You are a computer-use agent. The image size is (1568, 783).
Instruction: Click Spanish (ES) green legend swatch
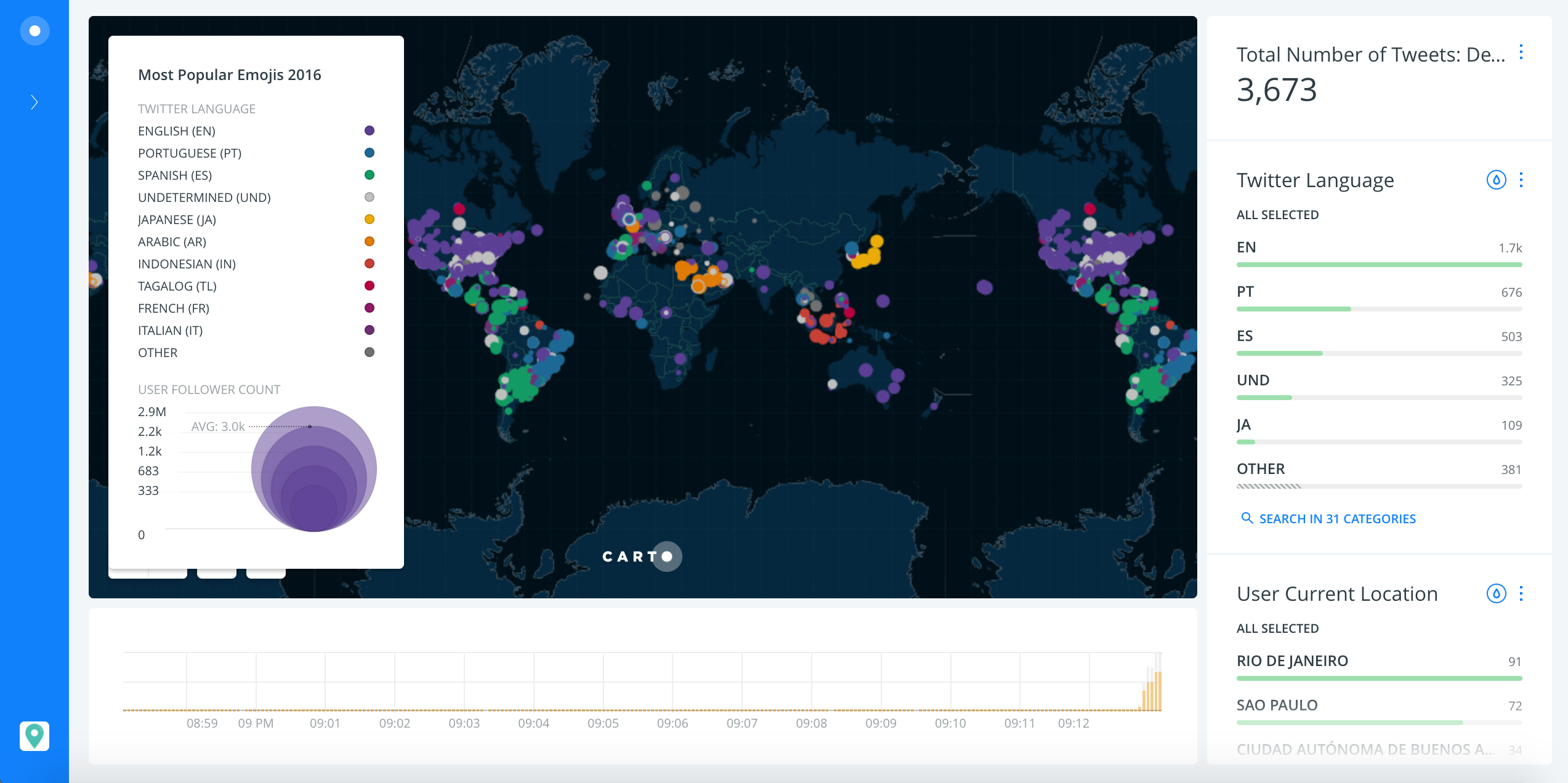coord(370,175)
